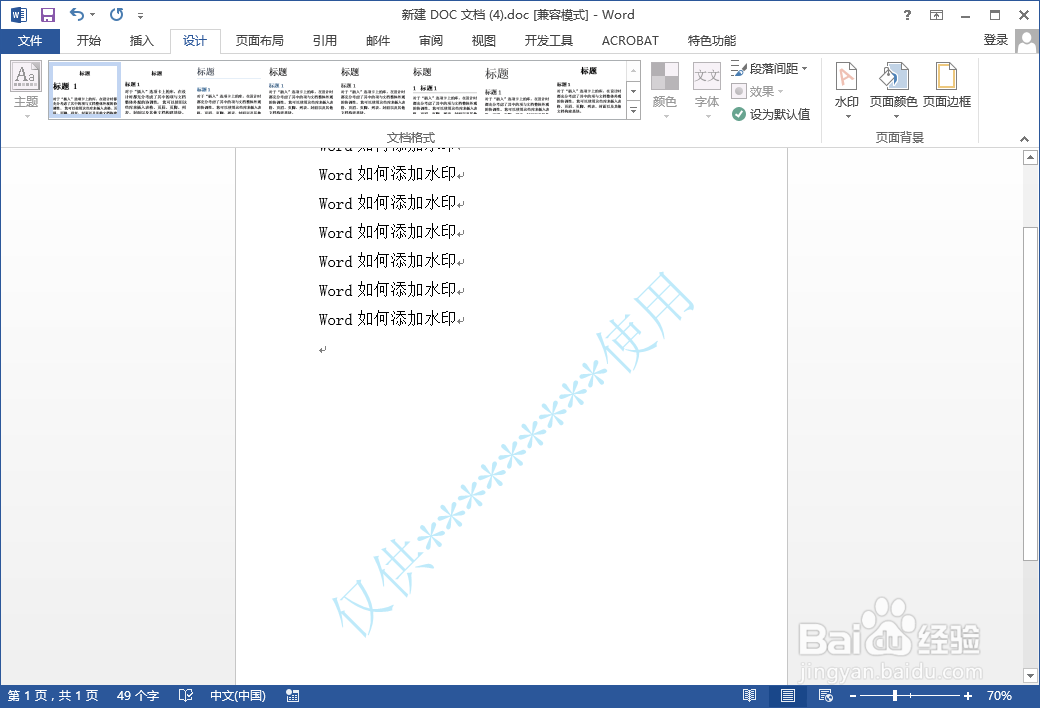Click 49 个字 to open word count

click(x=137, y=695)
